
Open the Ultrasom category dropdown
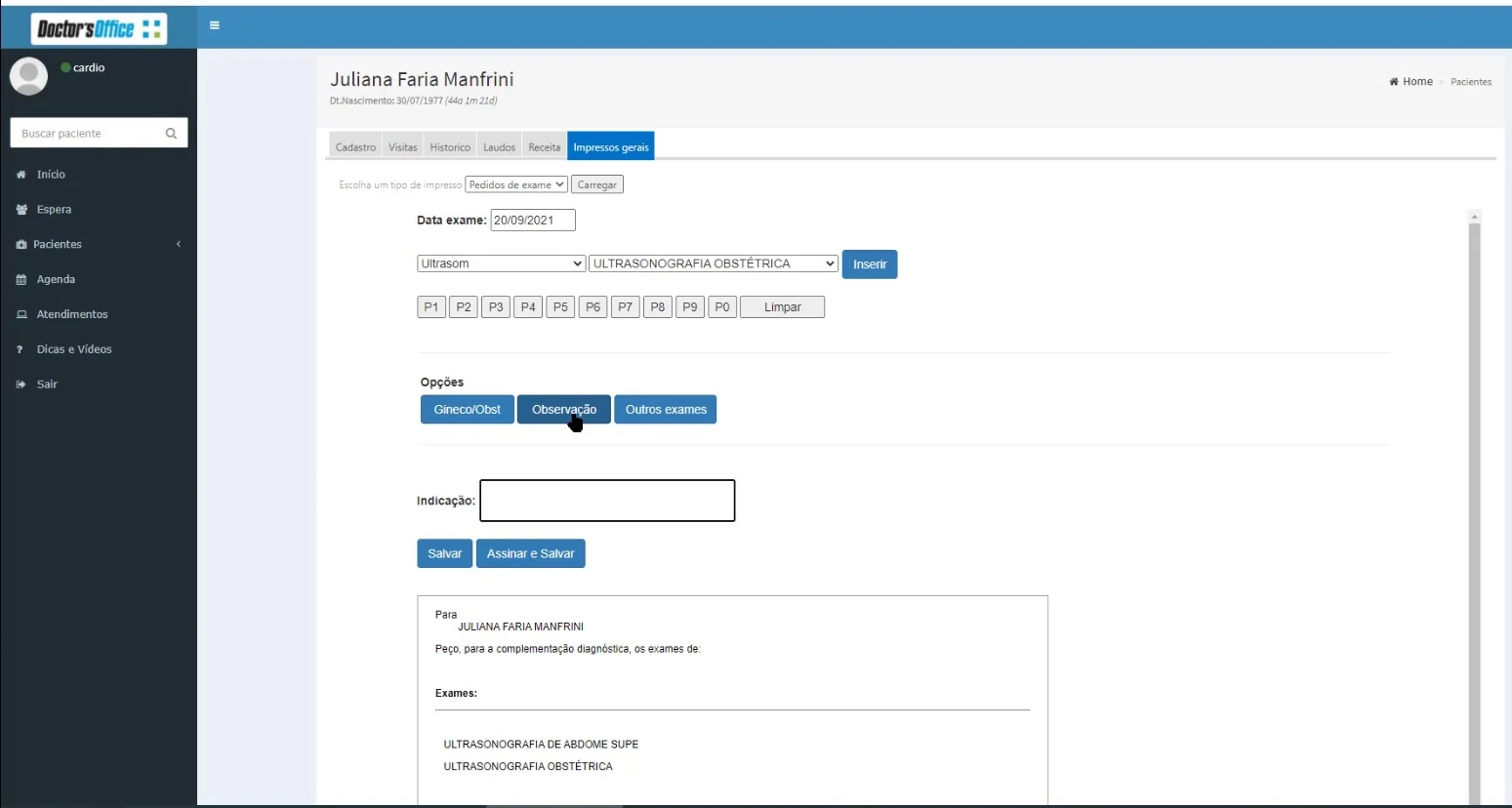pos(502,263)
